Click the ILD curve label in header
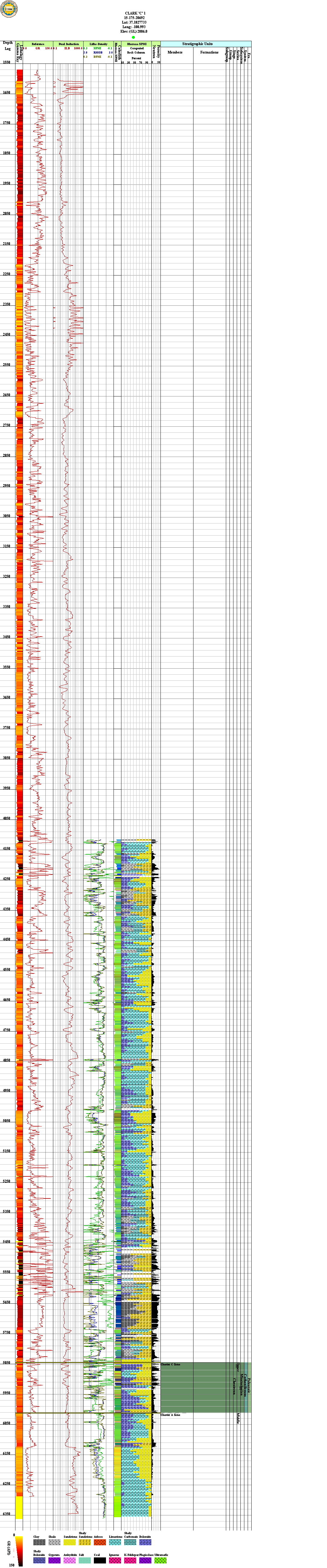 pyautogui.click(x=67, y=48)
